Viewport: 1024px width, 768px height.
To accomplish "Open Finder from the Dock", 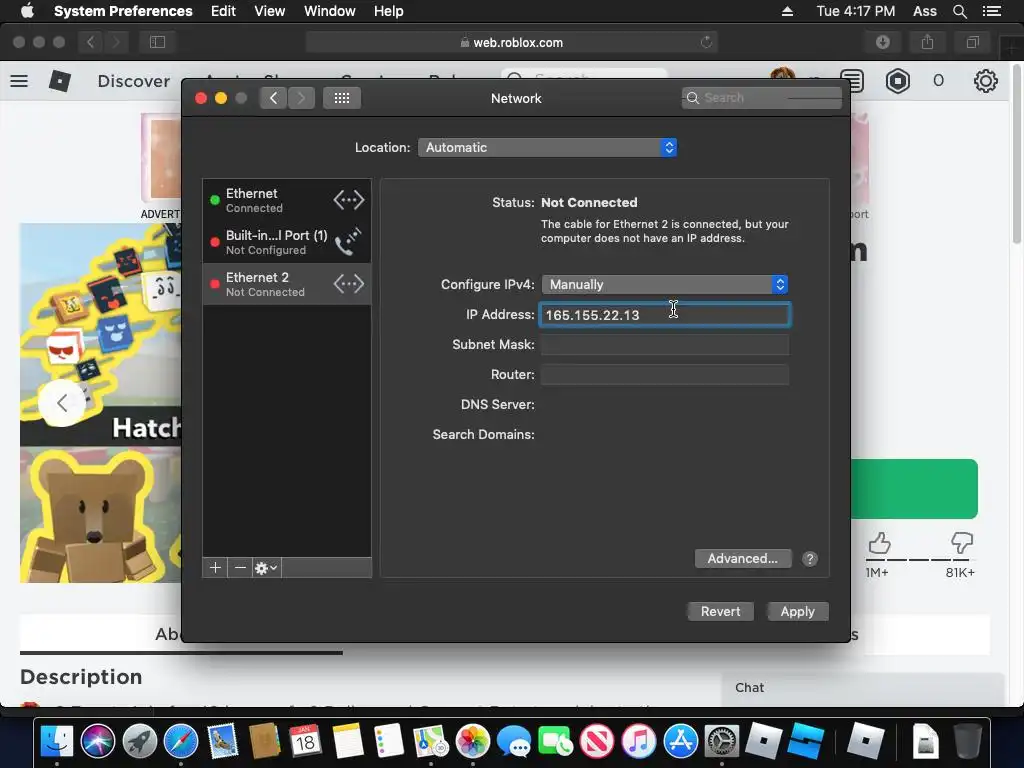I will point(57,741).
